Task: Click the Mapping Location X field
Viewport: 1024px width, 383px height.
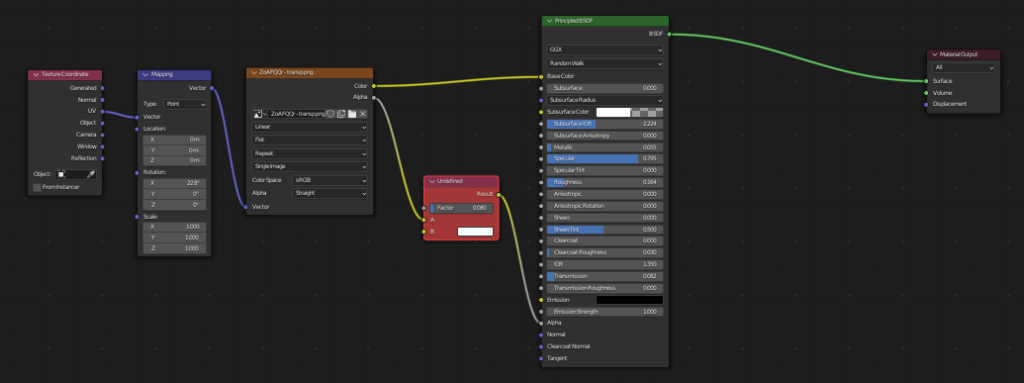Action: [174, 139]
